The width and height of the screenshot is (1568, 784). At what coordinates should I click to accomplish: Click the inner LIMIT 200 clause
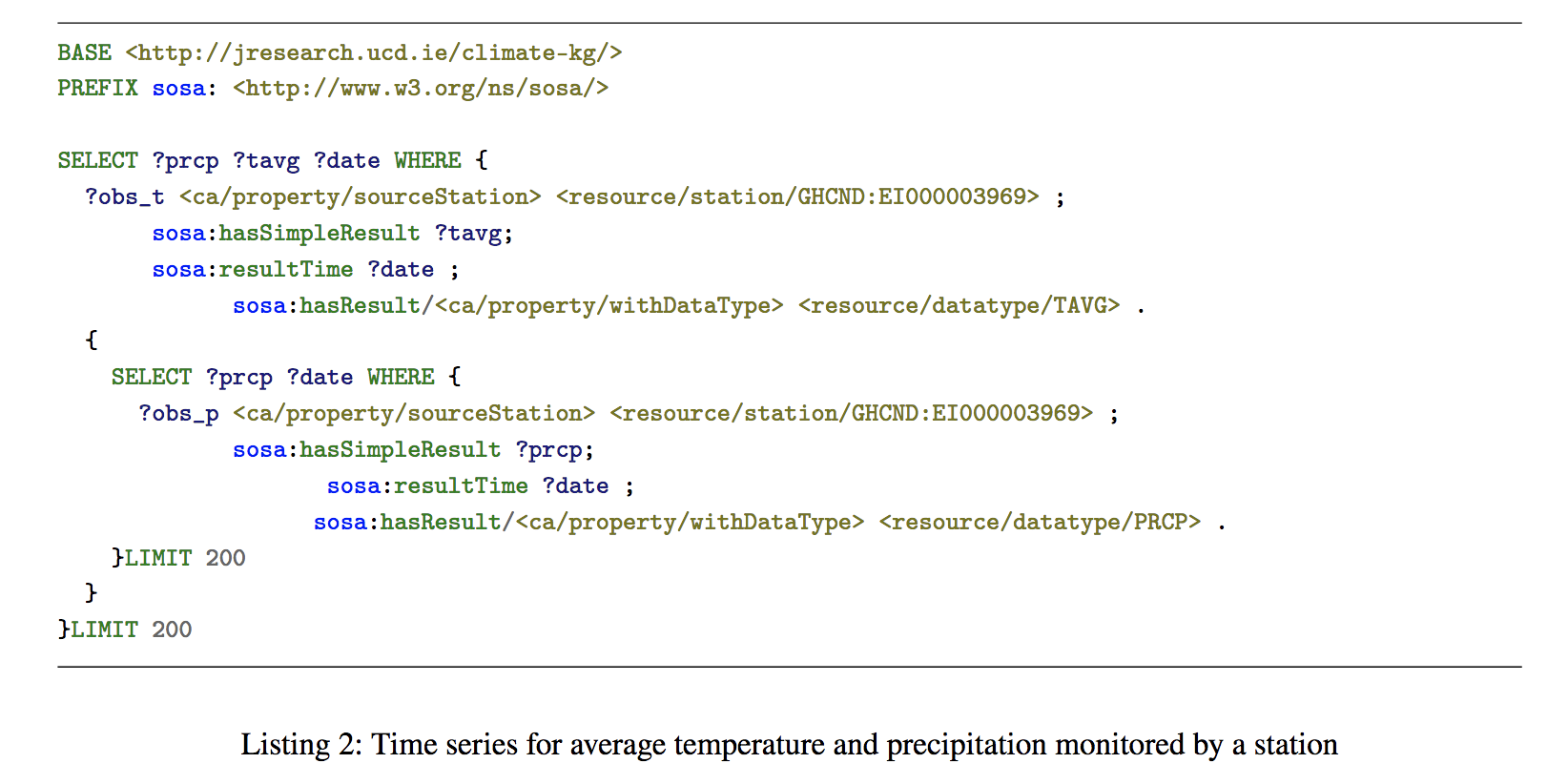click(x=185, y=558)
